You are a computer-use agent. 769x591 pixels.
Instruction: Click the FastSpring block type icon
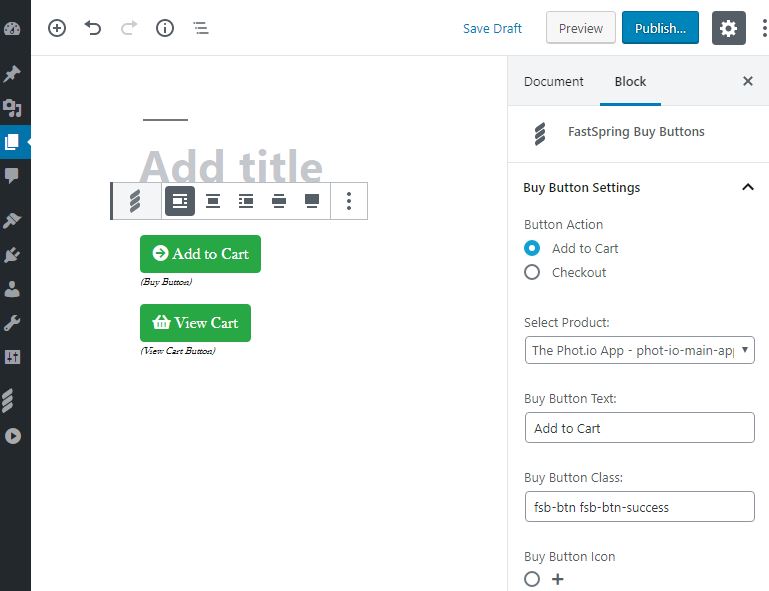click(136, 201)
